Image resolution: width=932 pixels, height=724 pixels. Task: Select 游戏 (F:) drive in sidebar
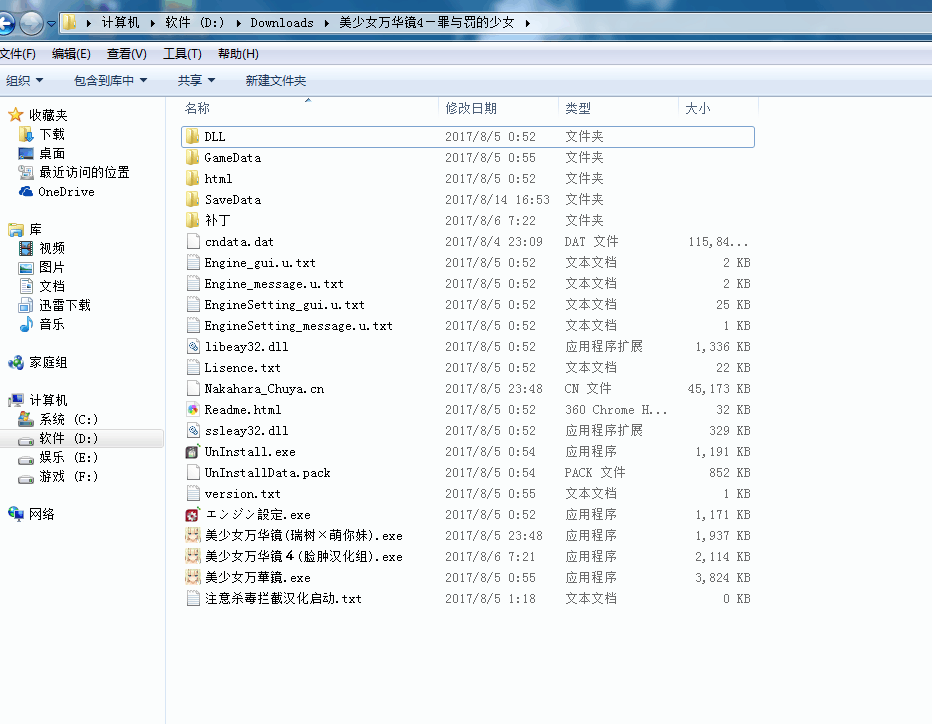pyautogui.click(x=68, y=476)
